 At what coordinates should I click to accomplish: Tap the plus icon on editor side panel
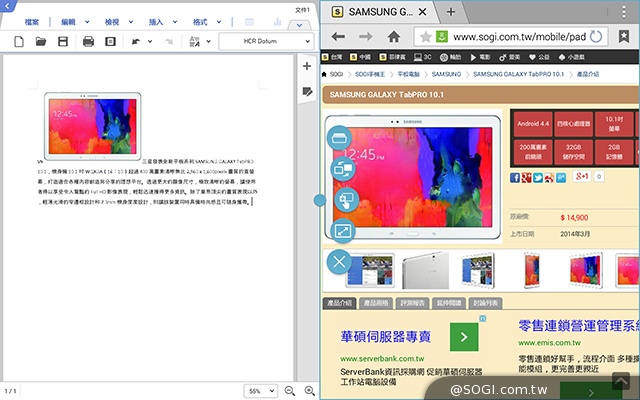tap(307, 66)
